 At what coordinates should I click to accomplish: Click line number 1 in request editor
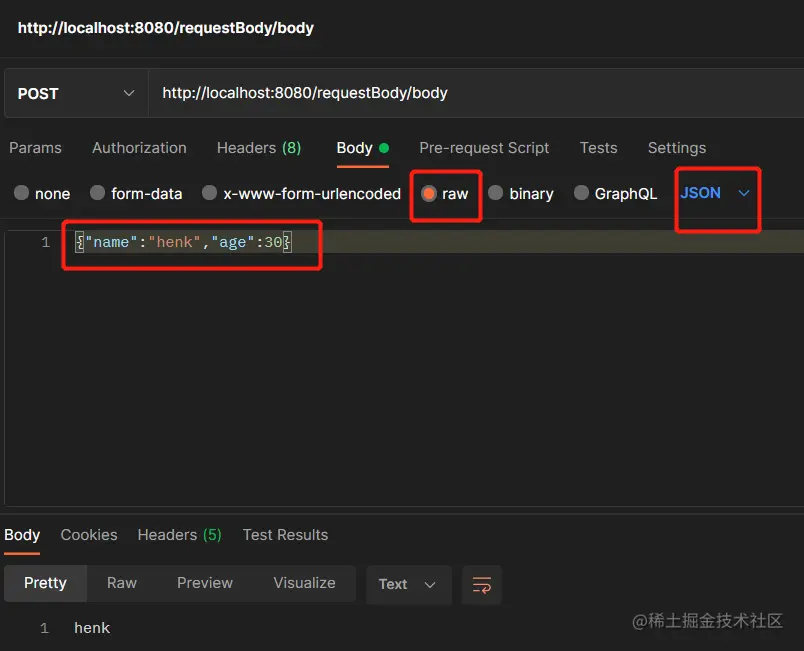tap(46, 242)
